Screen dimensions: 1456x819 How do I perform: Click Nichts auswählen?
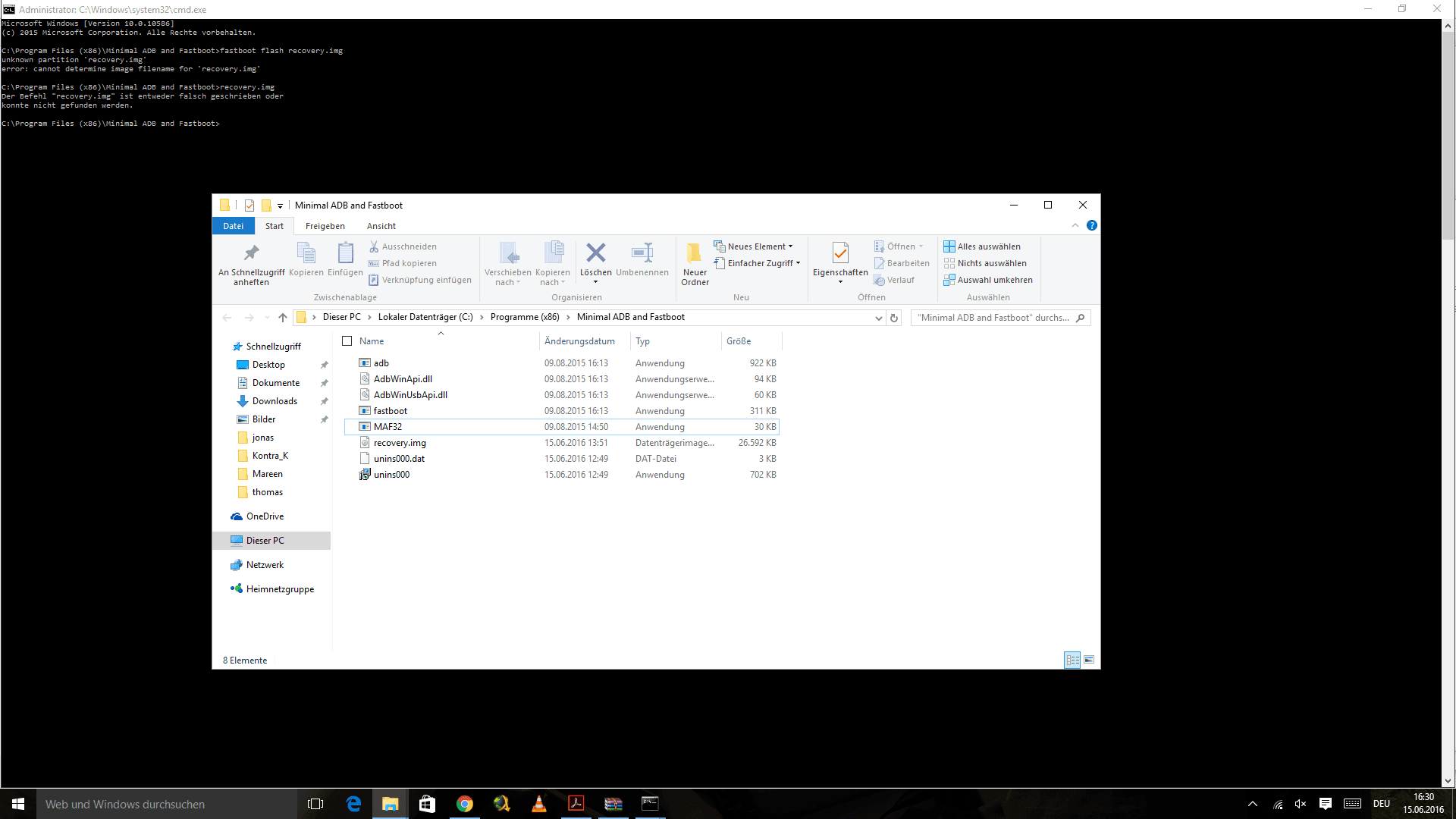[x=985, y=263]
